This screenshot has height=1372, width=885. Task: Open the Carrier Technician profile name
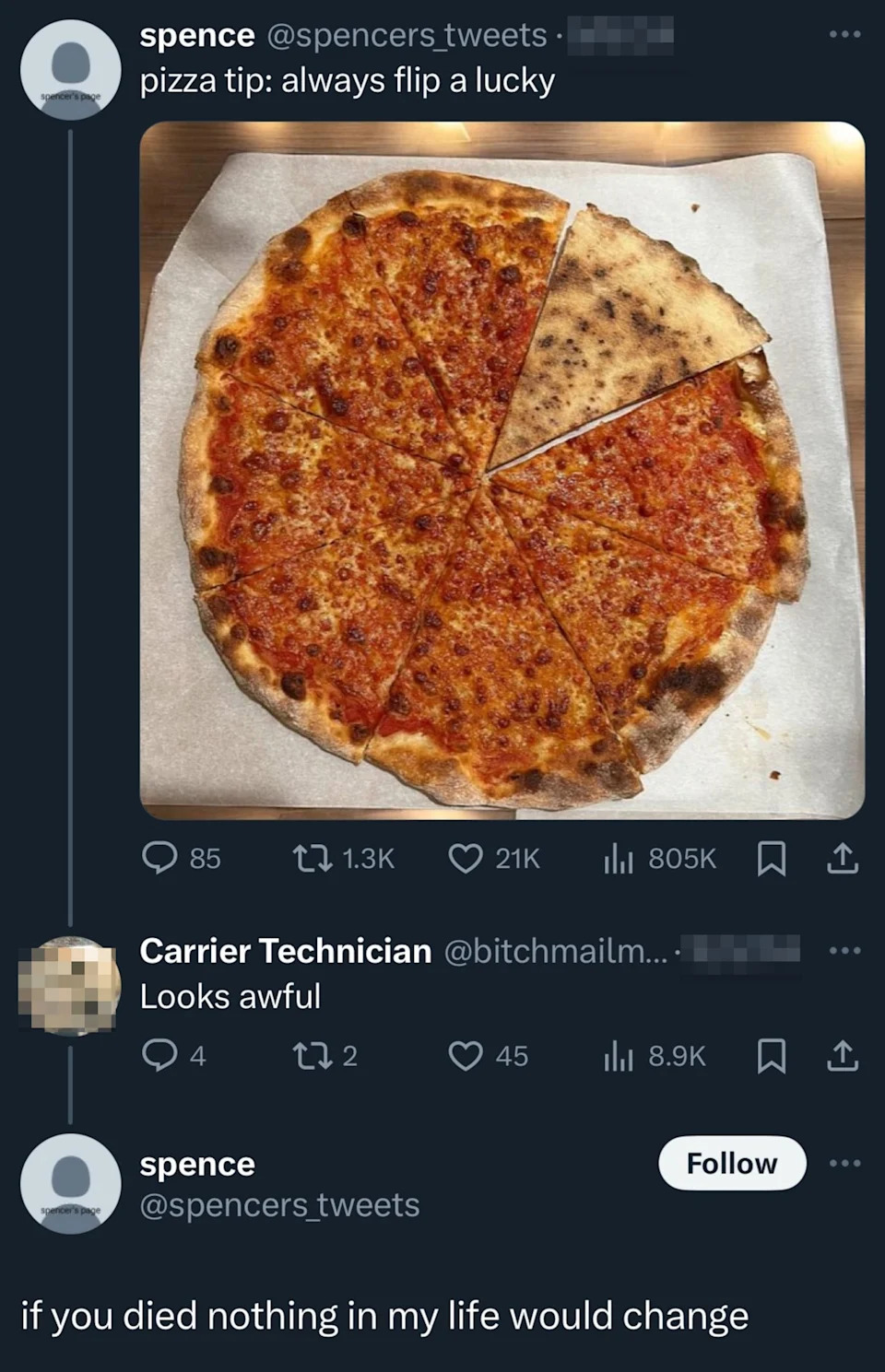pyautogui.click(x=285, y=951)
